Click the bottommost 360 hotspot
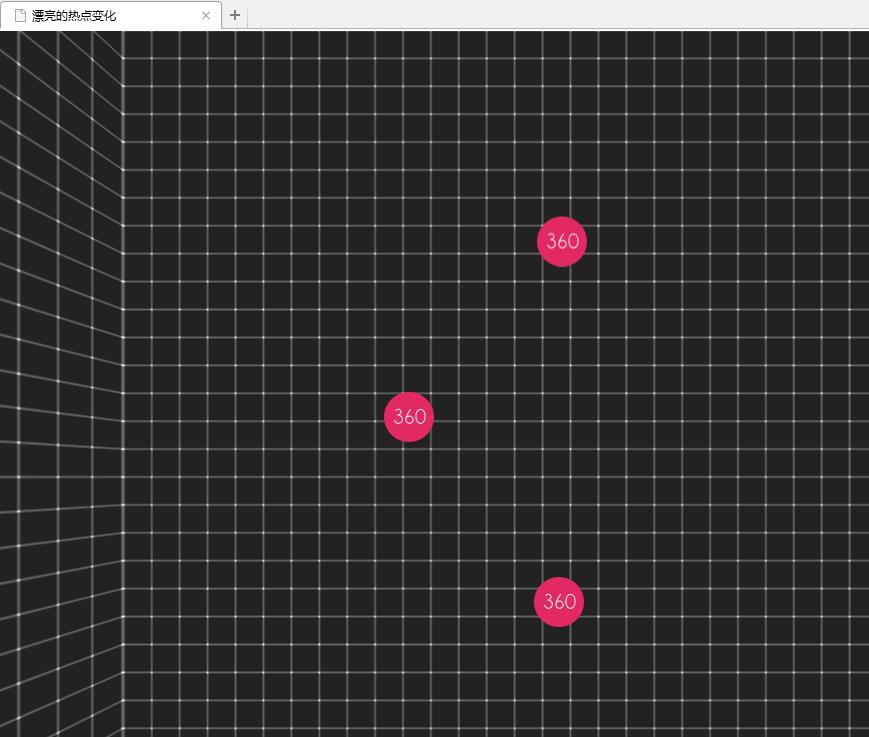 [559, 602]
